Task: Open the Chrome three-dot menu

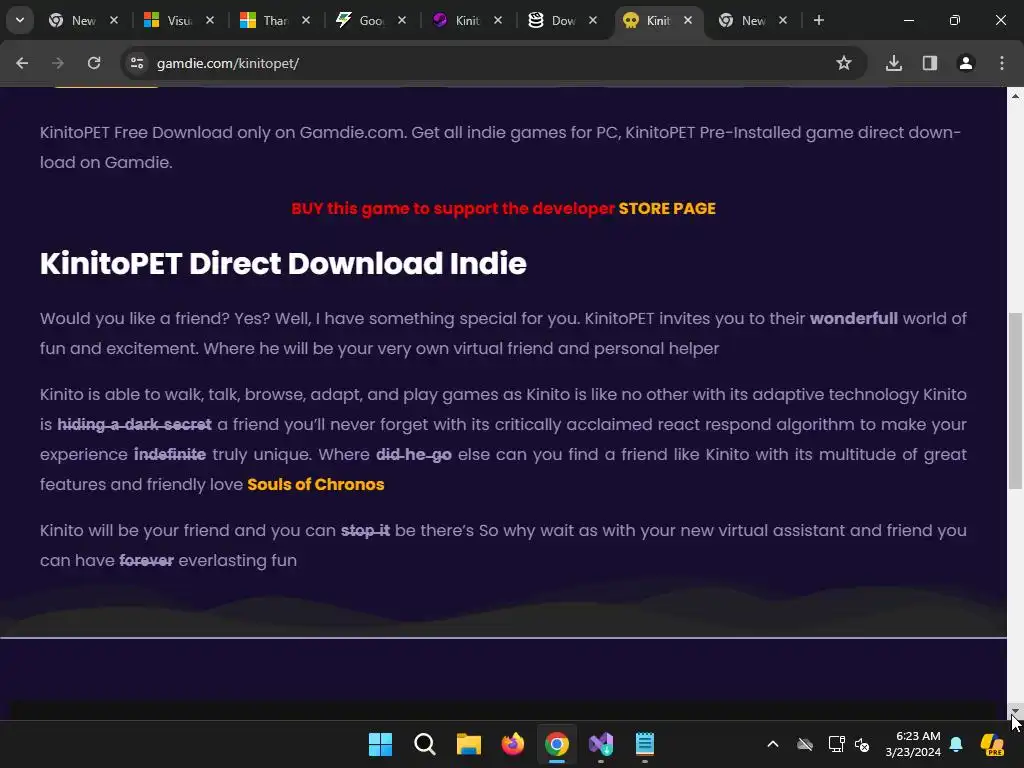Action: point(1002,63)
